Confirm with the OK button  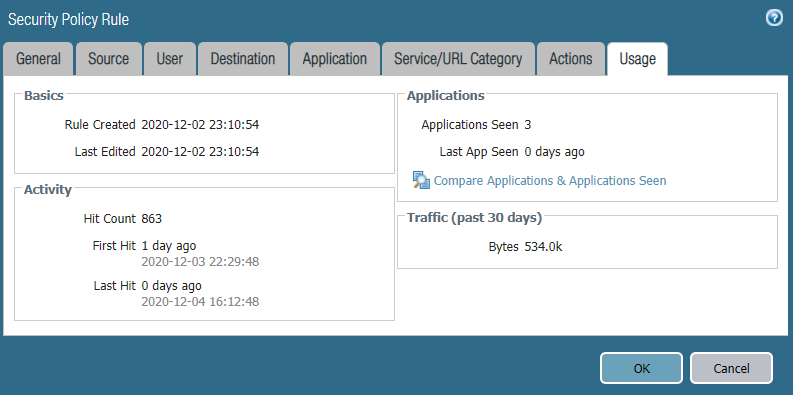coord(641,368)
